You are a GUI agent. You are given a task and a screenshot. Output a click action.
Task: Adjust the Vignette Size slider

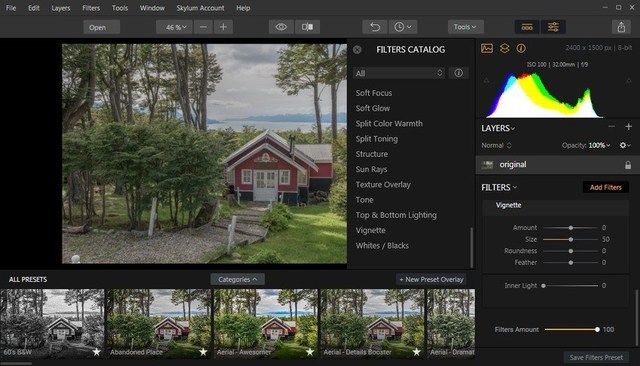click(571, 239)
